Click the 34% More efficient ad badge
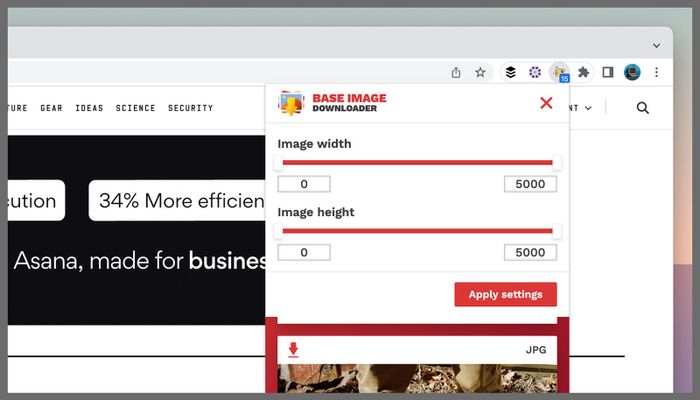This screenshot has width=700, height=400. [177, 200]
